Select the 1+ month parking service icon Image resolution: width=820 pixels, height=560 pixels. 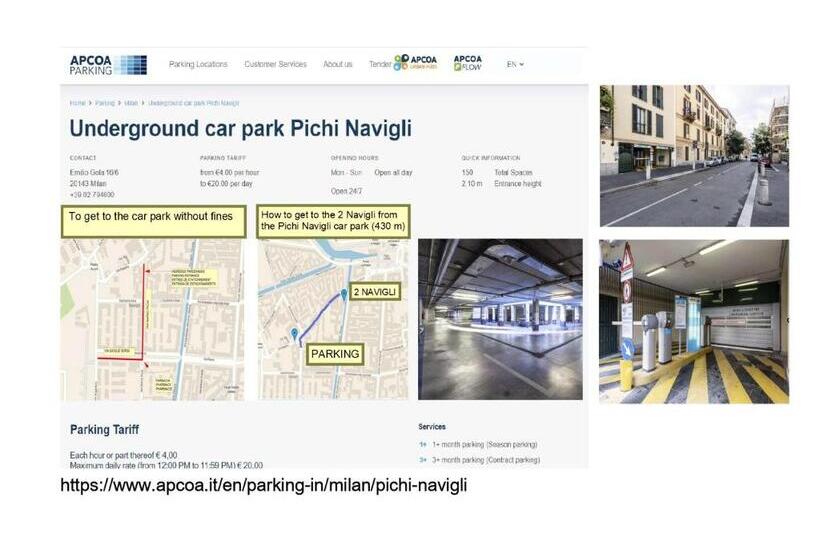click(x=423, y=444)
